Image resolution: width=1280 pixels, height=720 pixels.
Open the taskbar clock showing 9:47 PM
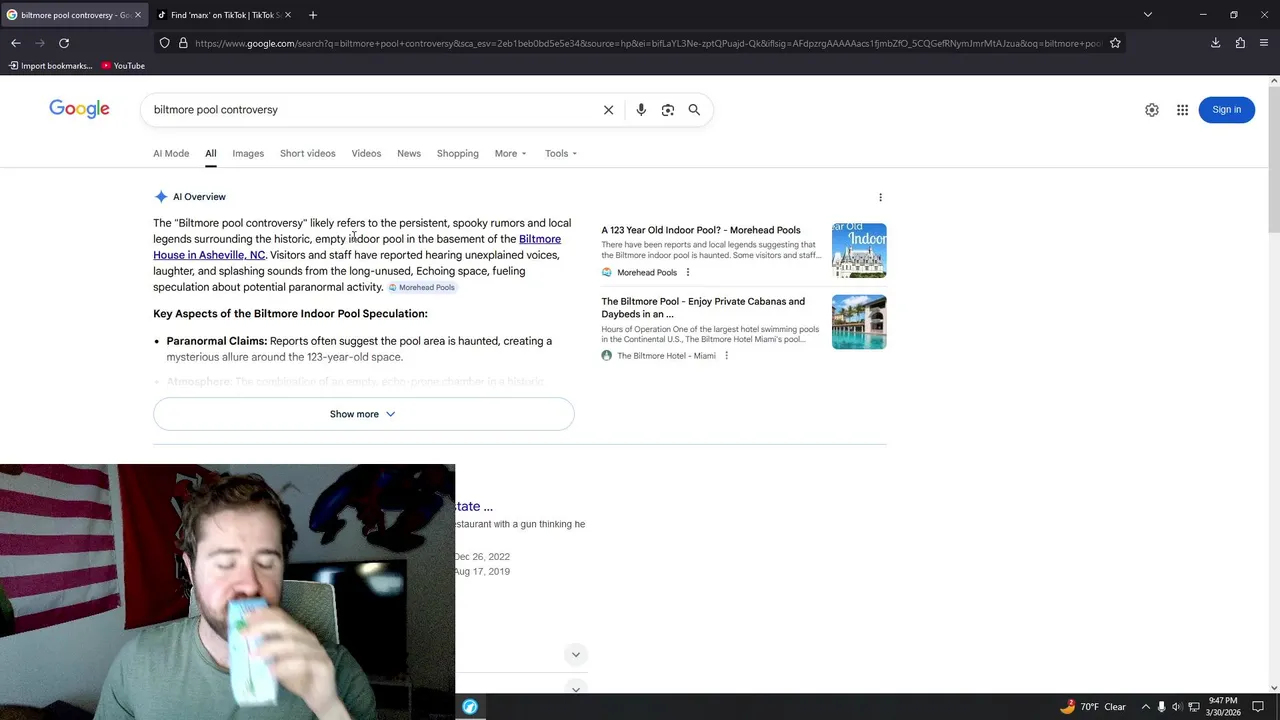1223,707
